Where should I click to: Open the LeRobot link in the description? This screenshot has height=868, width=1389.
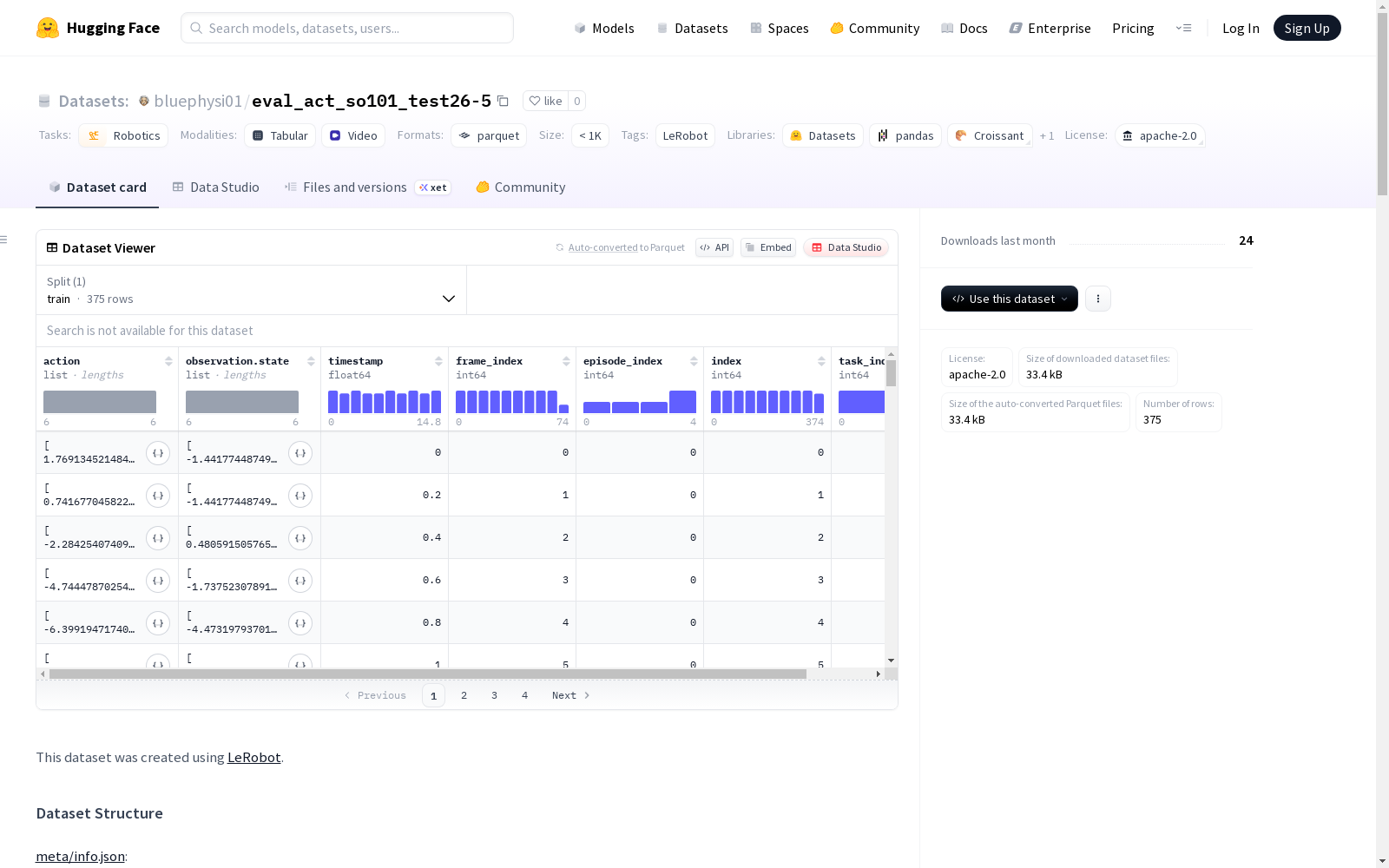click(253, 757)
